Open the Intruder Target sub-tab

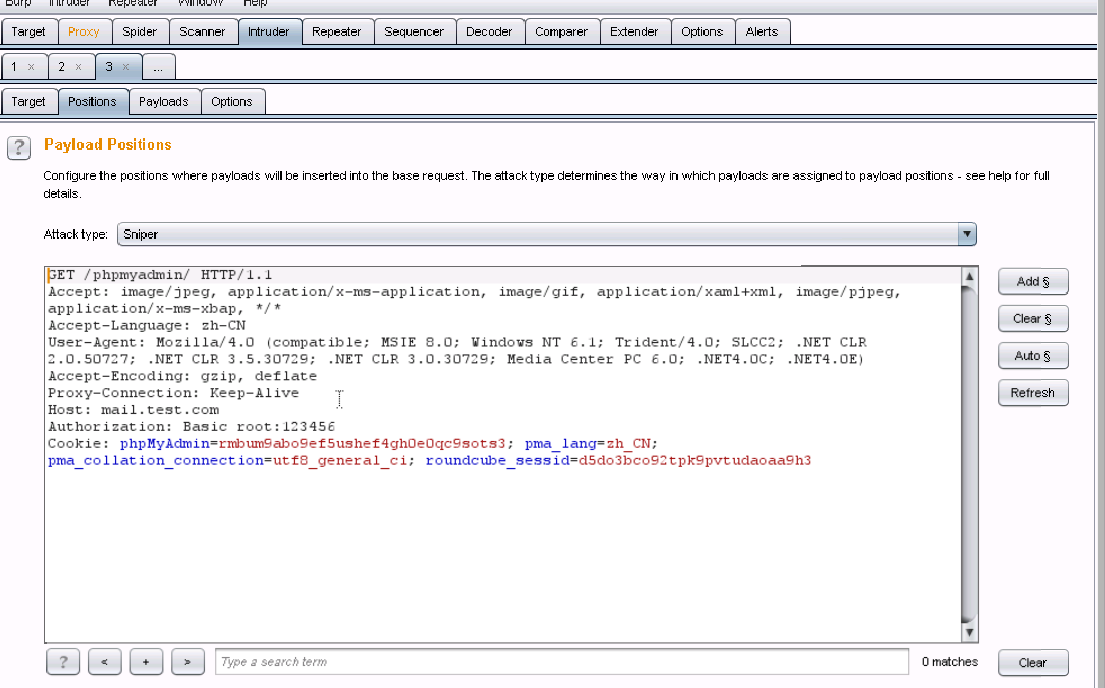coord(28,102)
